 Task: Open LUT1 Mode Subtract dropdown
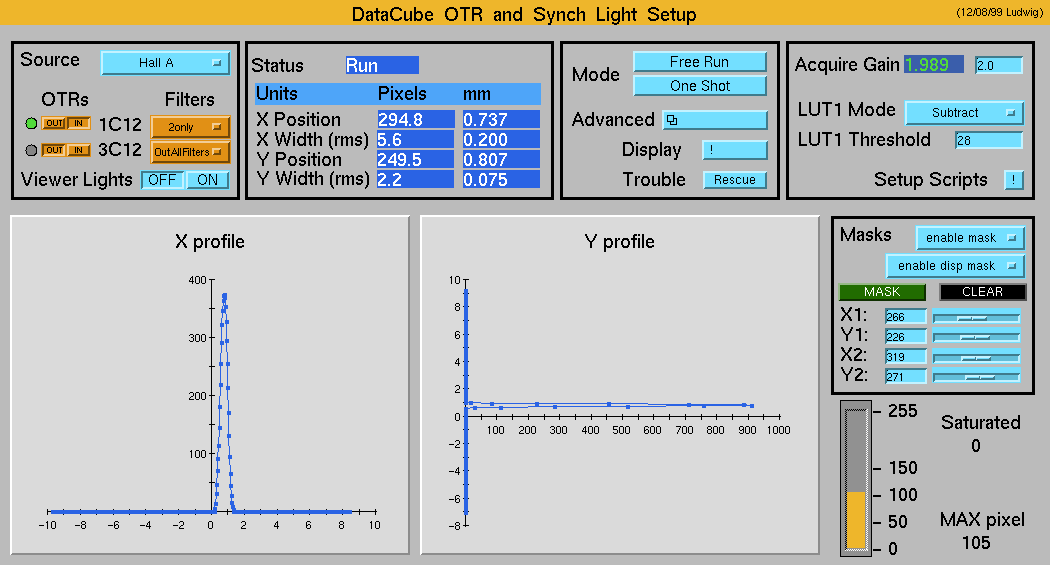[964, 113]
